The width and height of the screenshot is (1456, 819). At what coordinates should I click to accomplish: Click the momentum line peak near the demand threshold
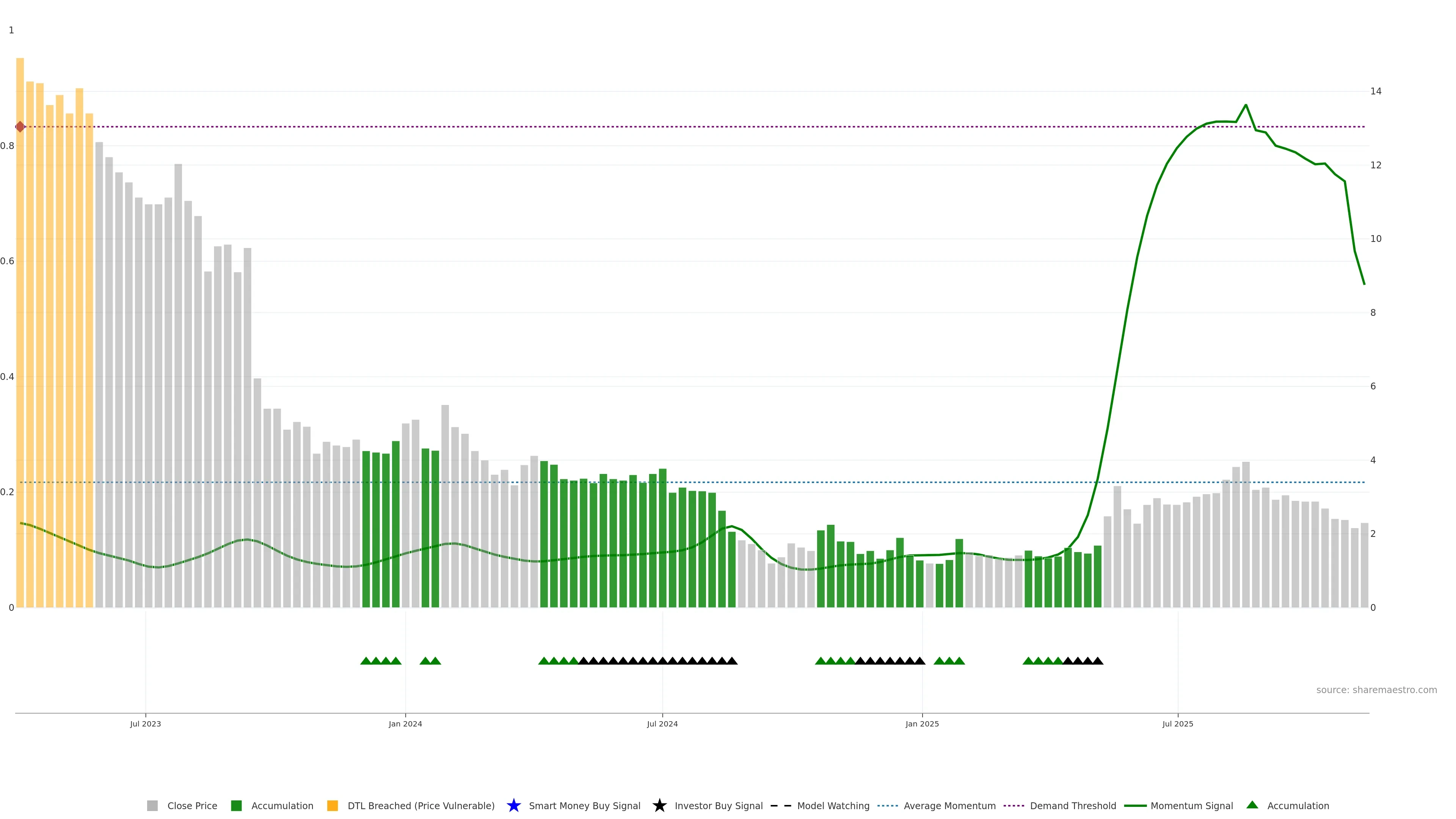coord(1246,105)
